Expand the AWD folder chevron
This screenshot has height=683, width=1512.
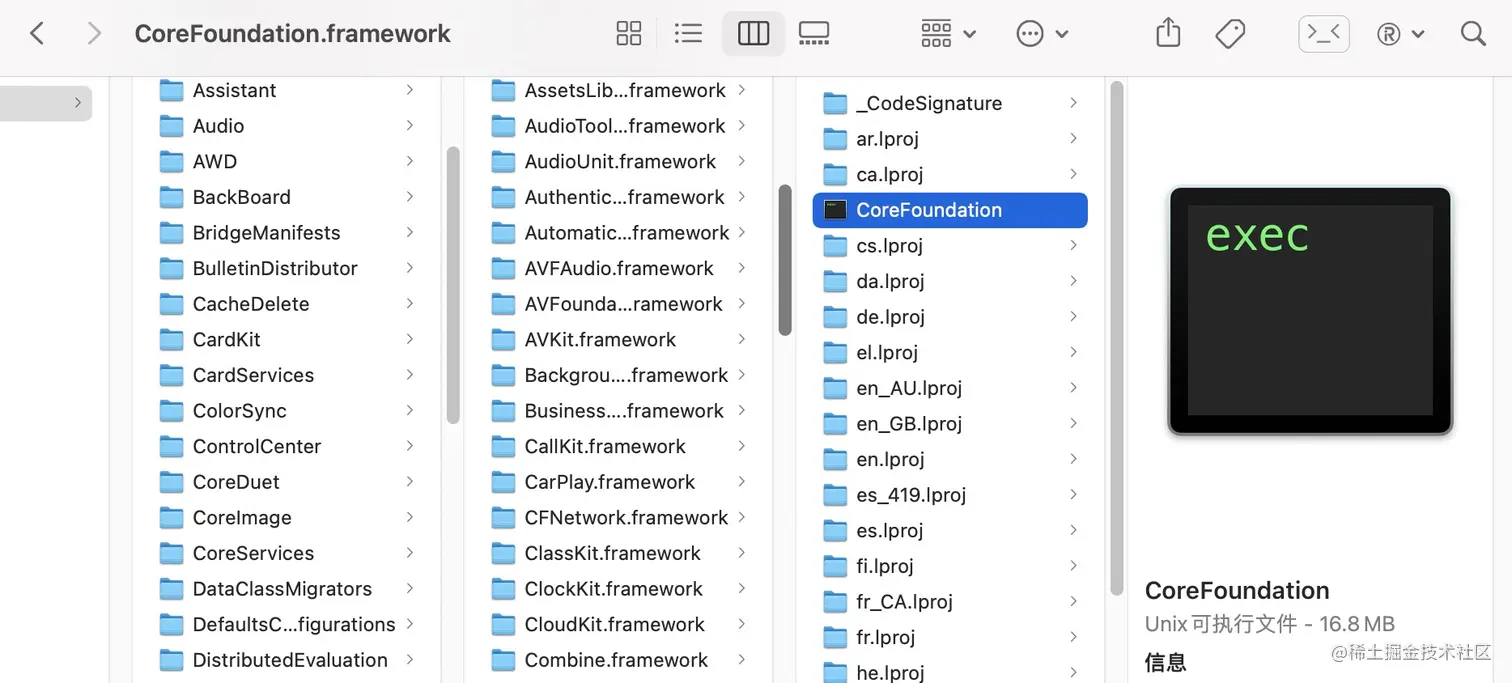coord(409,162)
